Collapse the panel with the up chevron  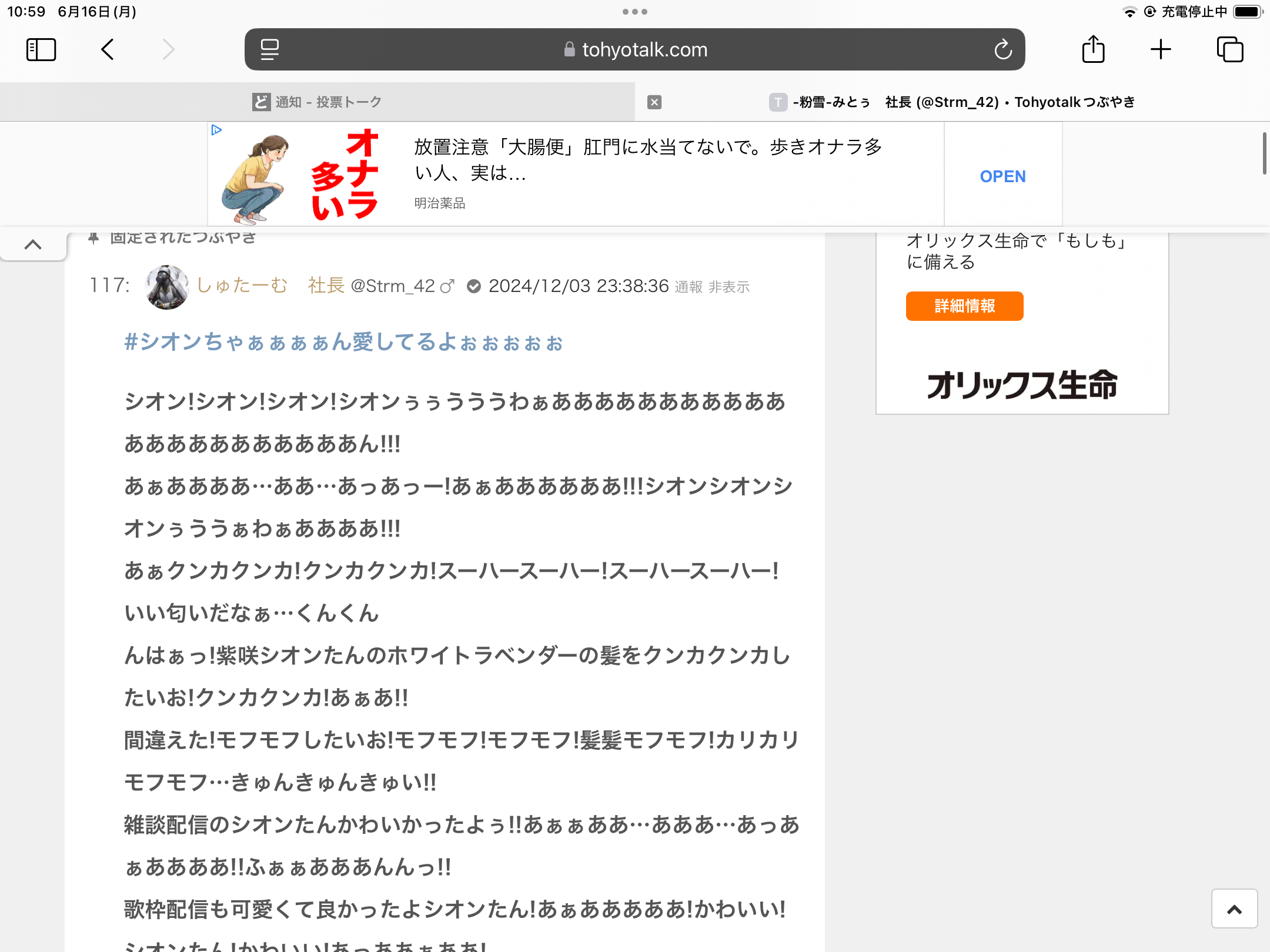pyautogui.click(x=33, y=244)
